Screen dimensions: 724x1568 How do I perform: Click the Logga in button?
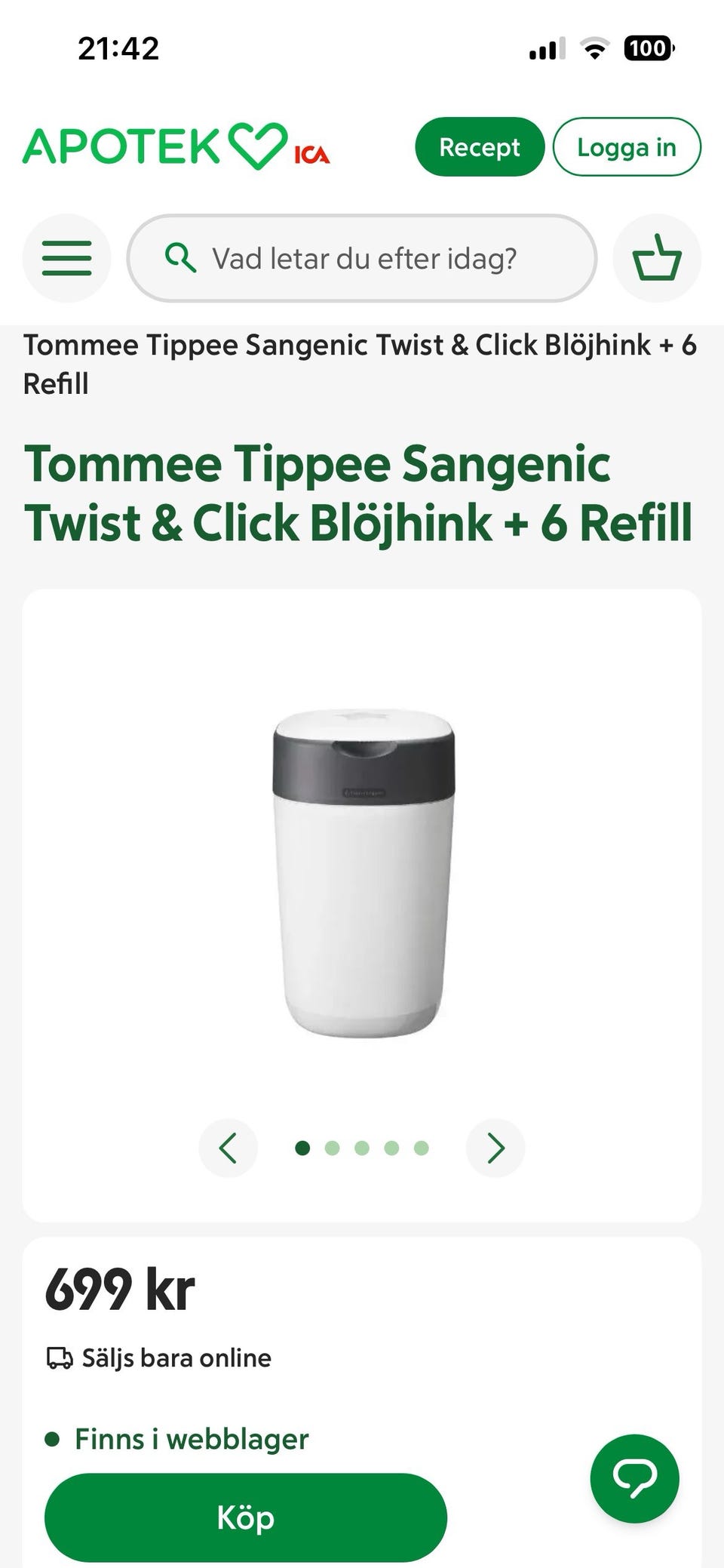[627, 147]
